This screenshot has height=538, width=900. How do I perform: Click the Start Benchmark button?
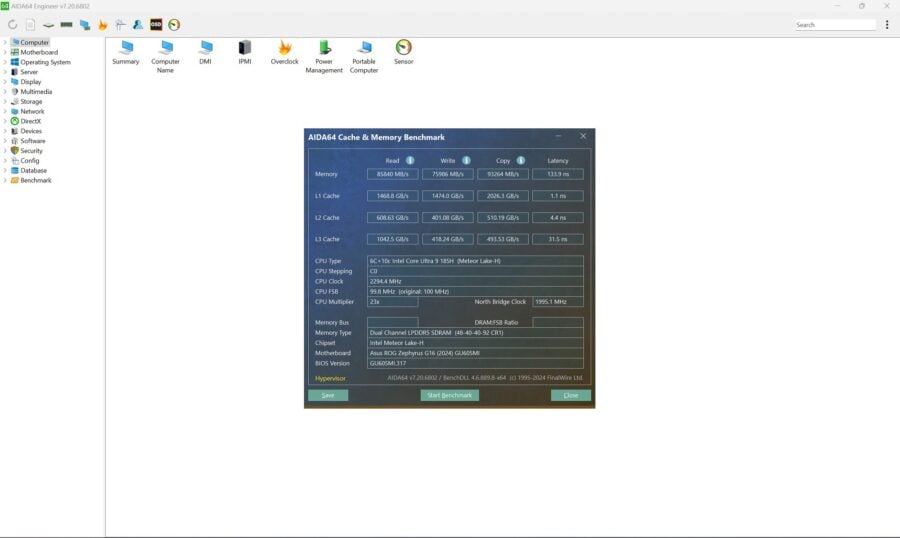coord(449,395)
